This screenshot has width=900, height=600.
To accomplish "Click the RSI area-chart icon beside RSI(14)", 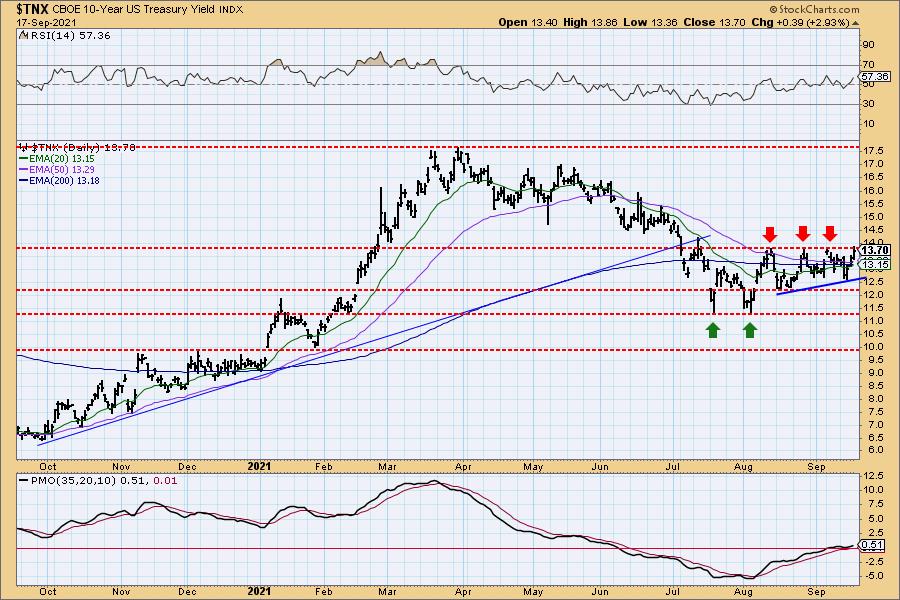I will [x=23, y=36].
